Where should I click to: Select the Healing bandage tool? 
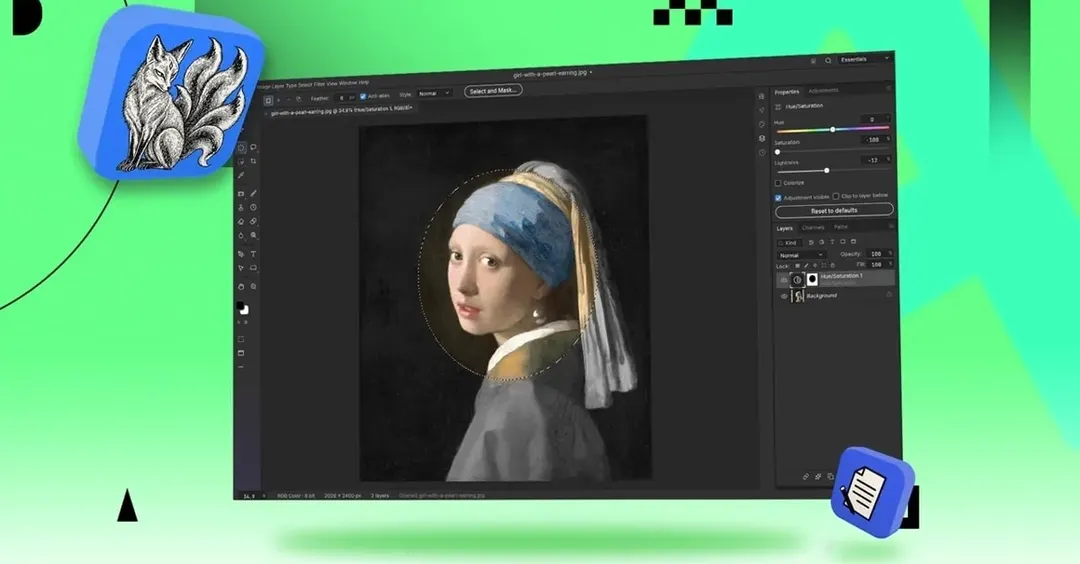253,221
